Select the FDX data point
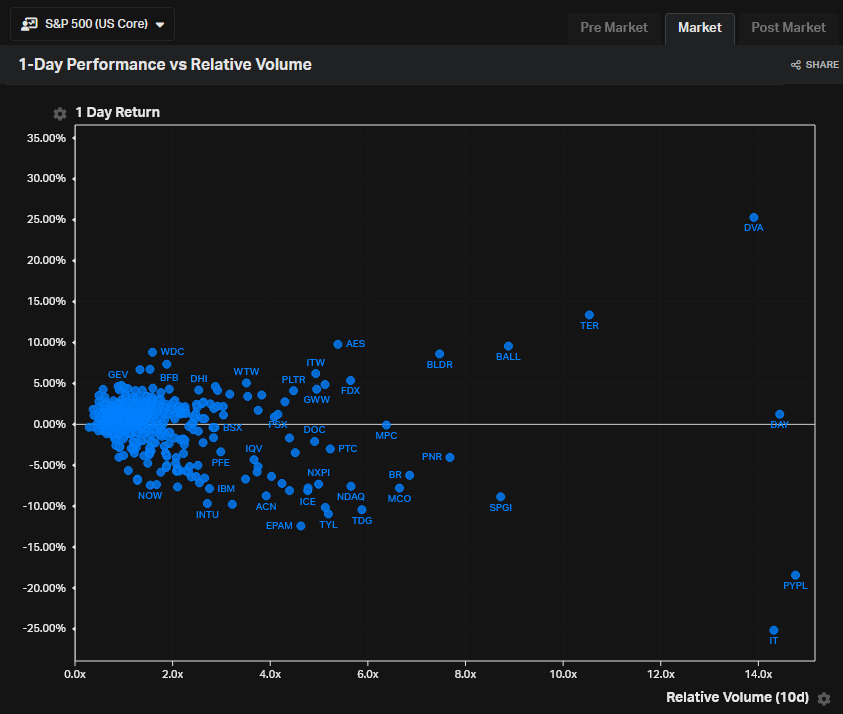Image resolution: width=843 pixels, height=714 pixels. click(351, 381)
